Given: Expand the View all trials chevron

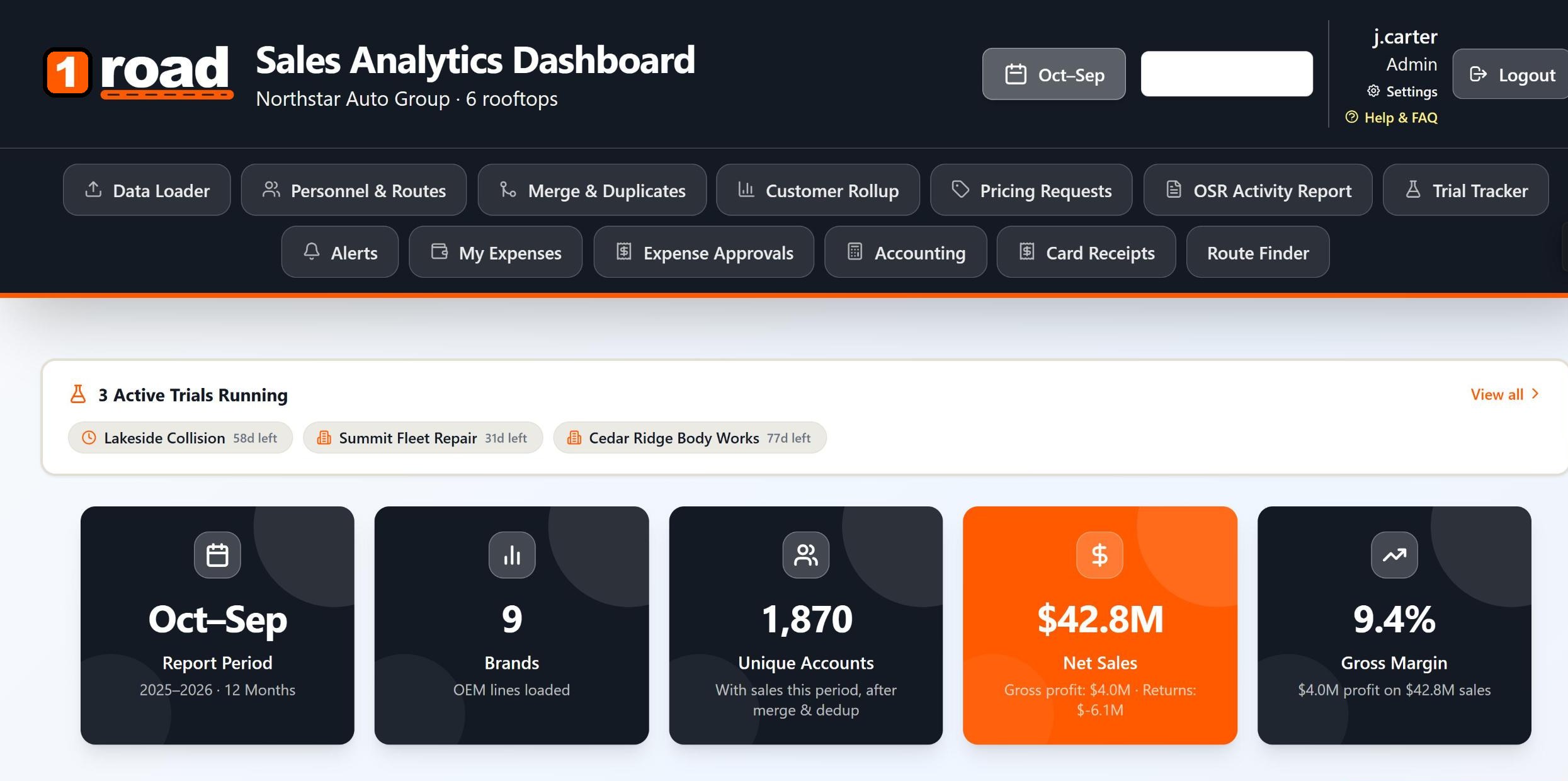Looking at the screenshot, I should 1535,394.
